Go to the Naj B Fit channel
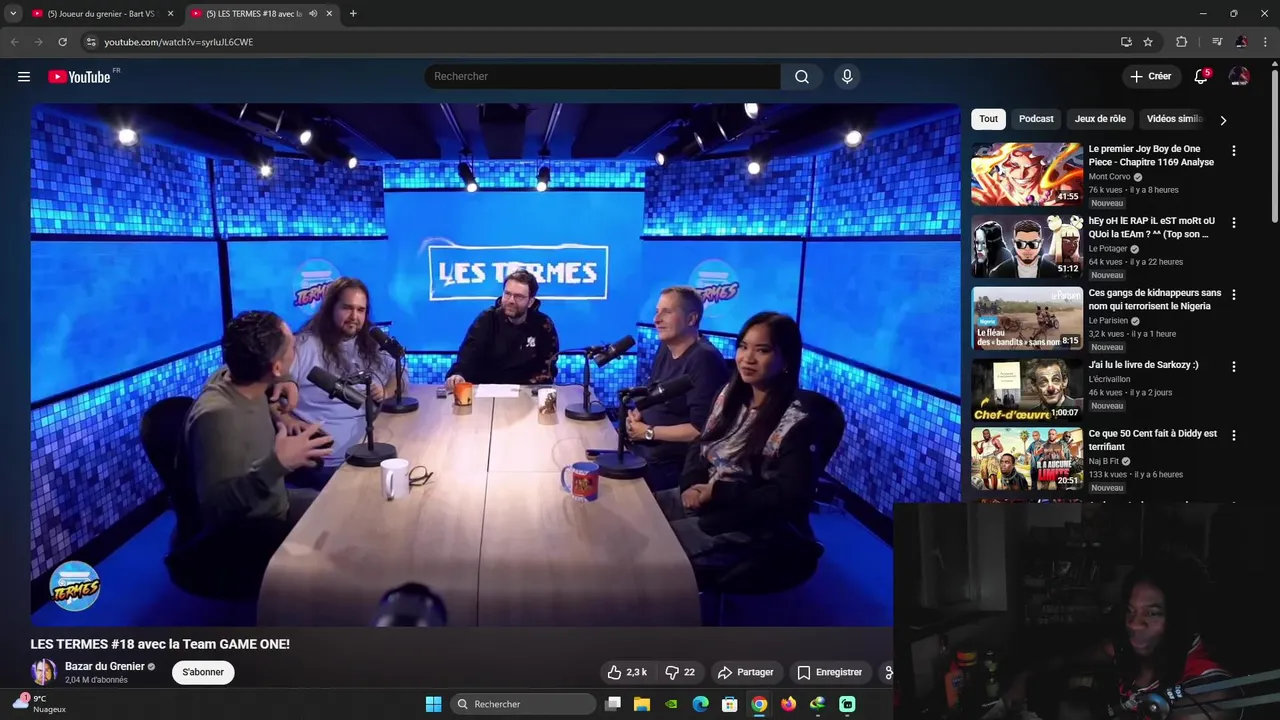This screenshot has width=1280, height=720. (1104, 462)
